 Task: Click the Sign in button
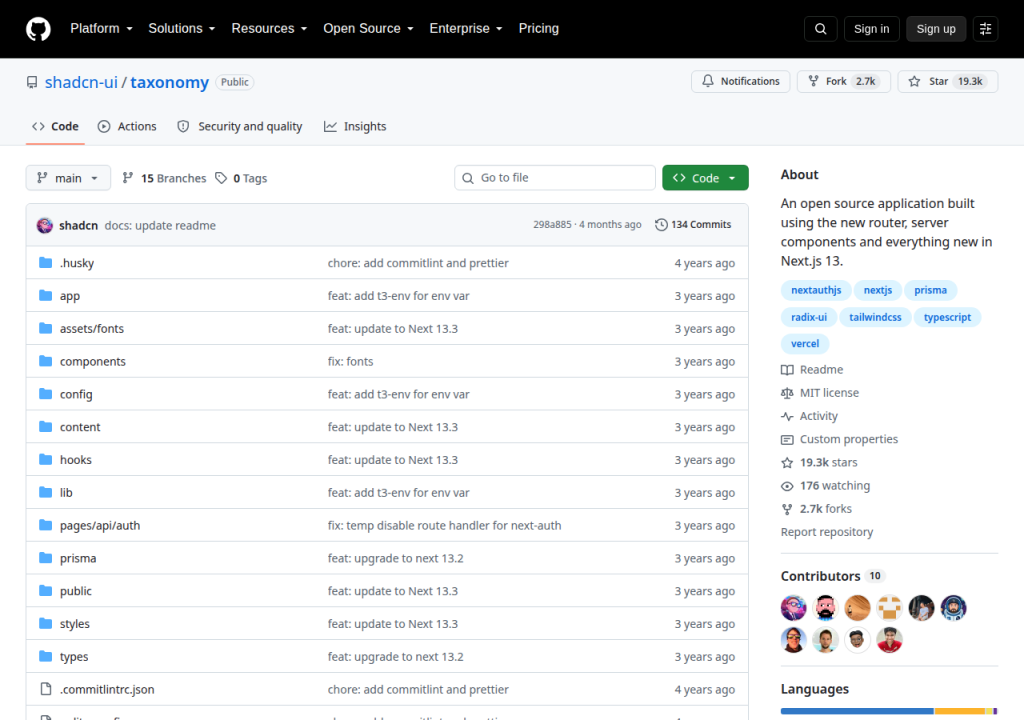pyautogui.click(x=871, y=29)
